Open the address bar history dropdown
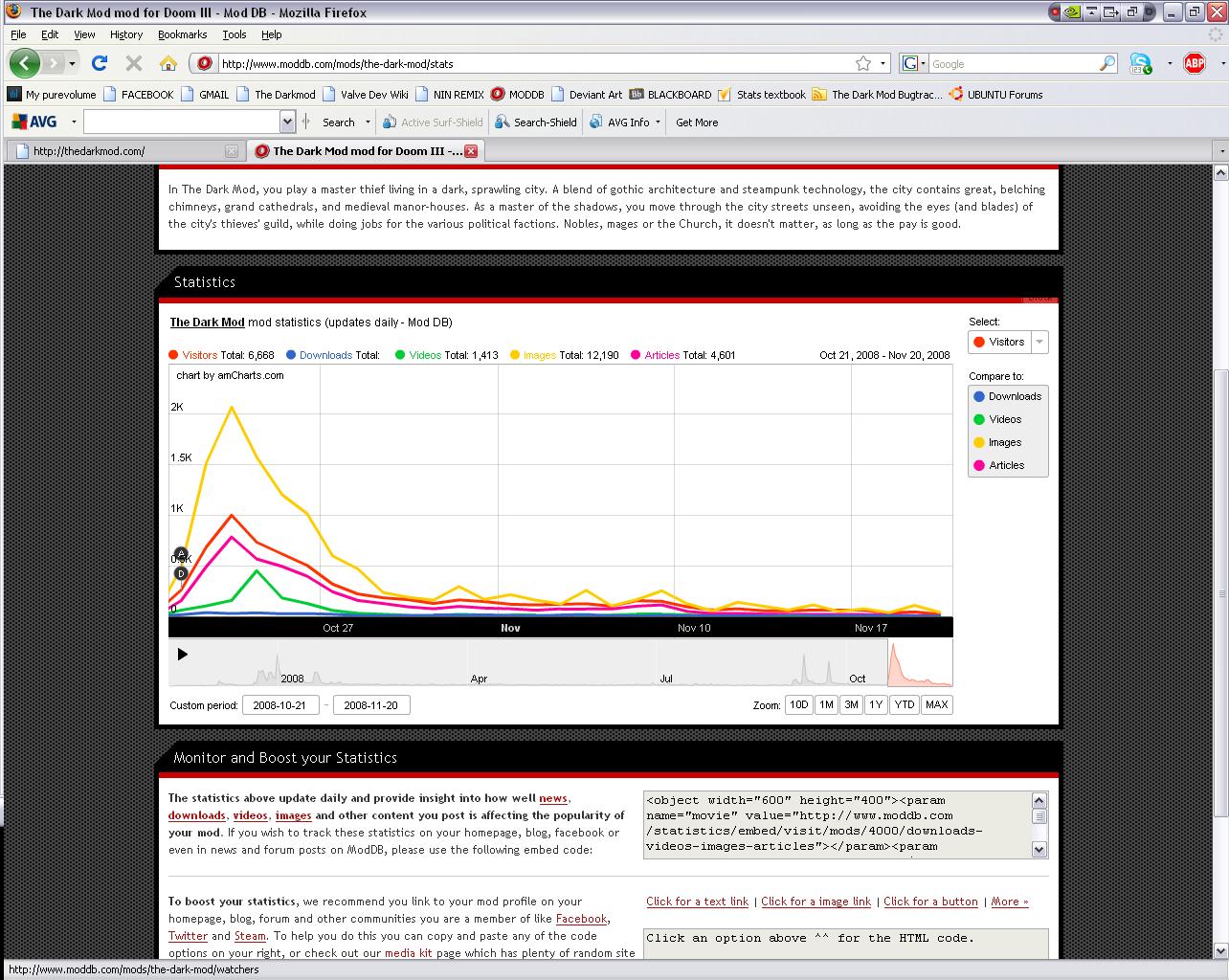The height and width of the screenshot is (980, 1229). coord(883,64)
